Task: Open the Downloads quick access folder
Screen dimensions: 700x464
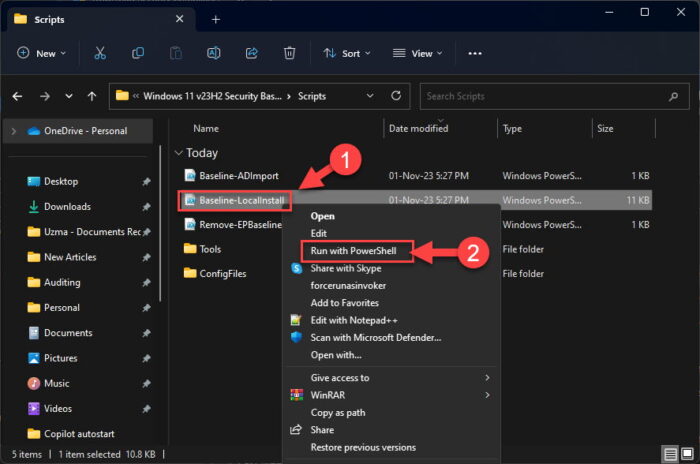Action: pyautogui.click(x=67, y=207)
